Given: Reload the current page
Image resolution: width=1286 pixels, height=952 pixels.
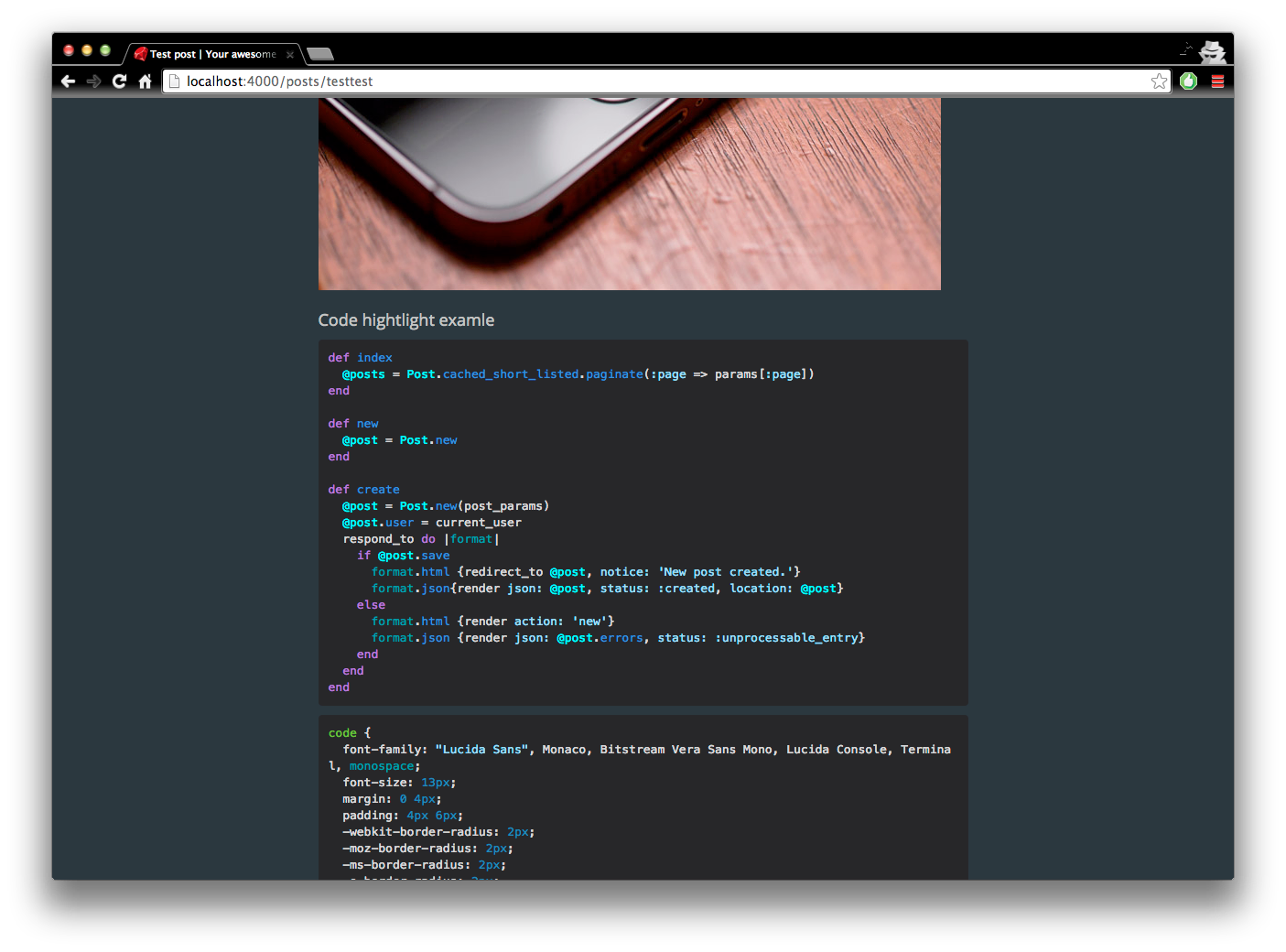Looking at the screenshot, I should [119, 81].
